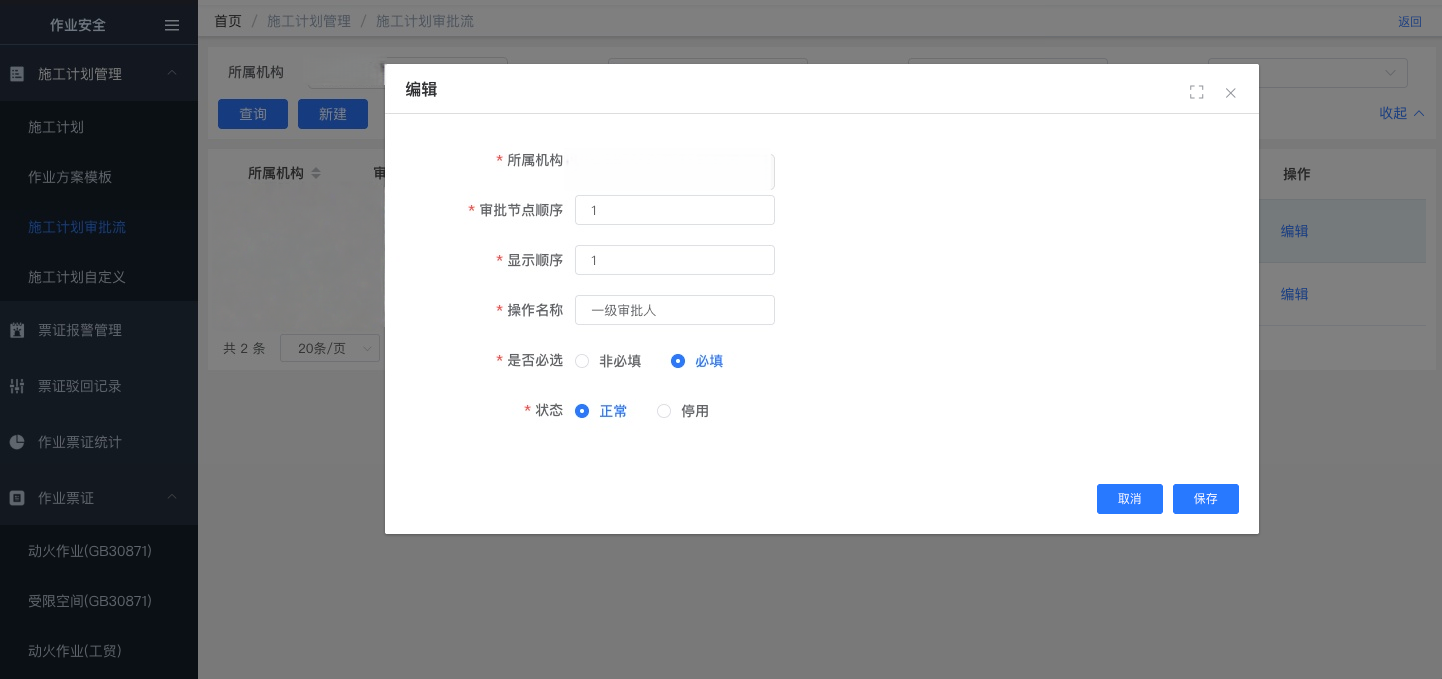Collapse the 施工计划管理 menu group
The image size is (1442, 679).
pos(172,73)
